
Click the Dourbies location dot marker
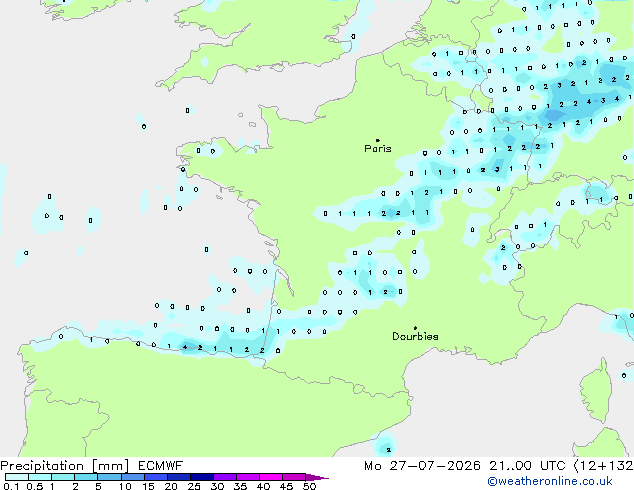415,328
